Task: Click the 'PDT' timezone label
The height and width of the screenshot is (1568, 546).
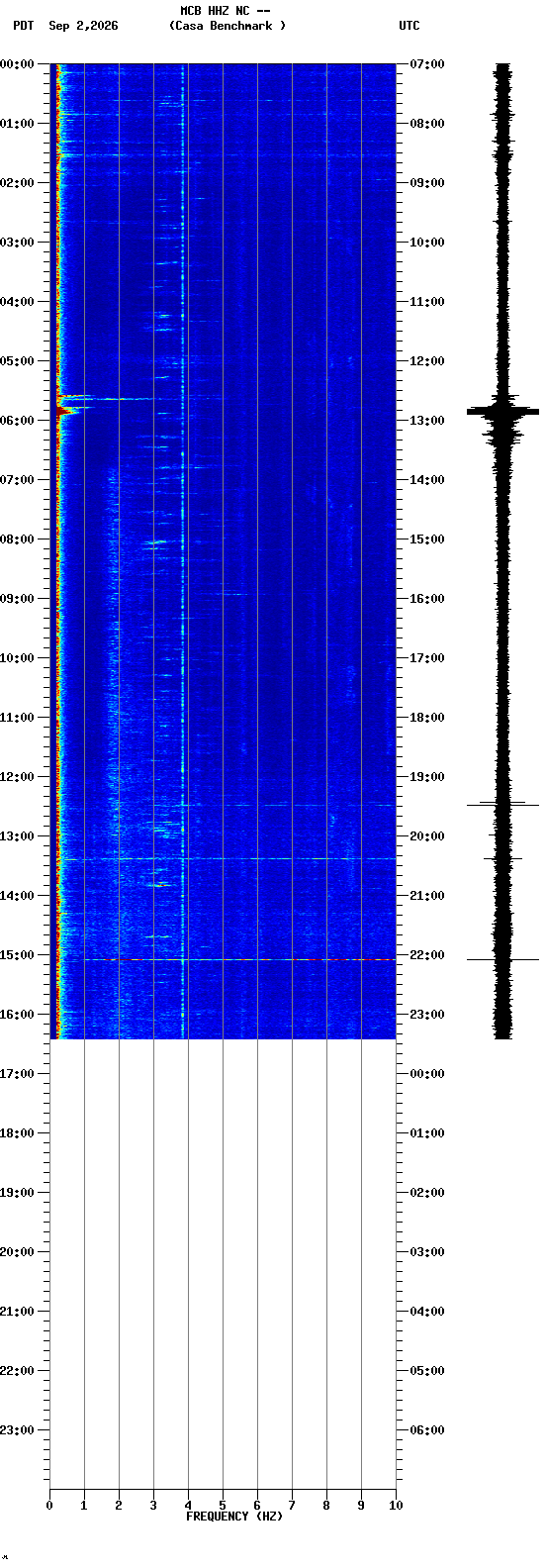Action: pos(23,26)
